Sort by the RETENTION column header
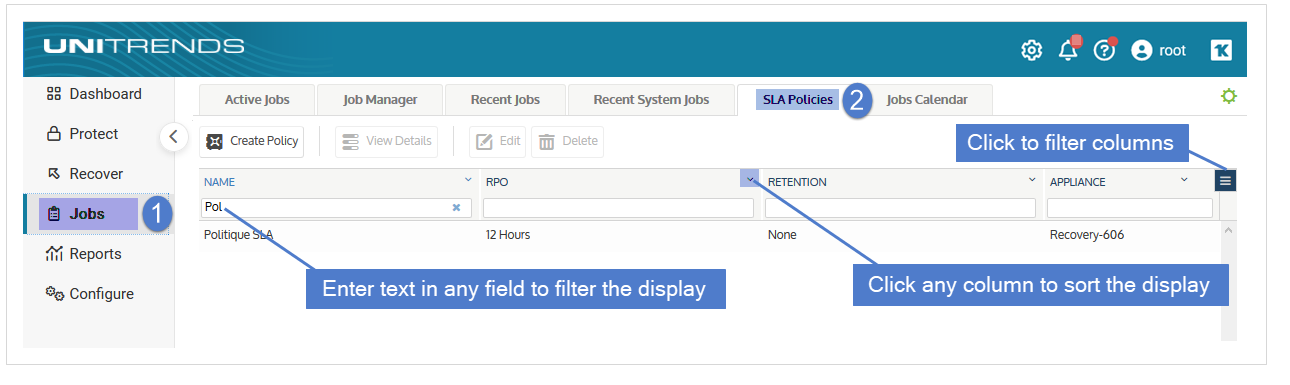Screen dimensions: 1290x385 click(797, 182)
